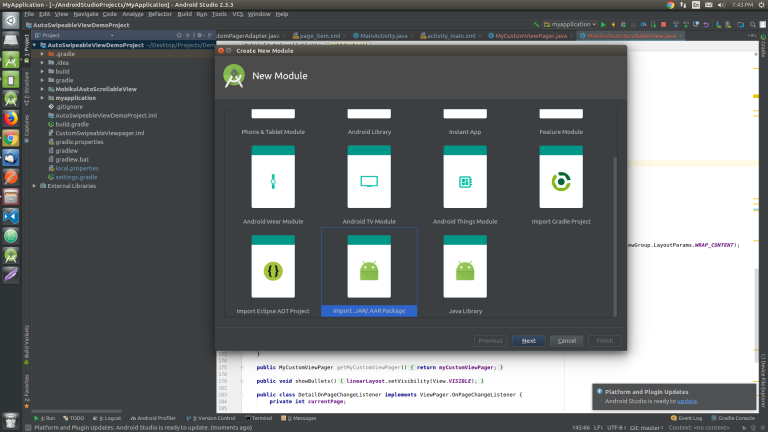Image resolution: width=768 pixels, height=432 pixels.
Task: Collapse the AutoSwipeableViewDemoProject root node
Action: pyautogui.click(x=36, y=45)
